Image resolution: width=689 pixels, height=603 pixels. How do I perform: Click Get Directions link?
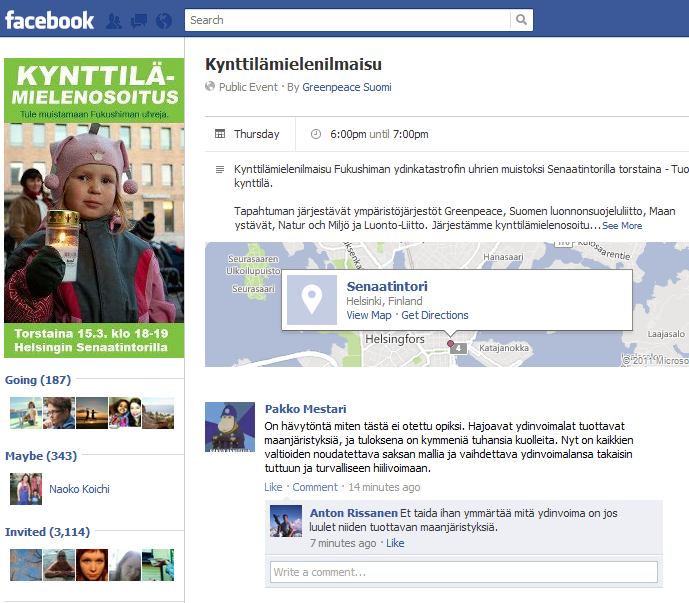(435, 315)
